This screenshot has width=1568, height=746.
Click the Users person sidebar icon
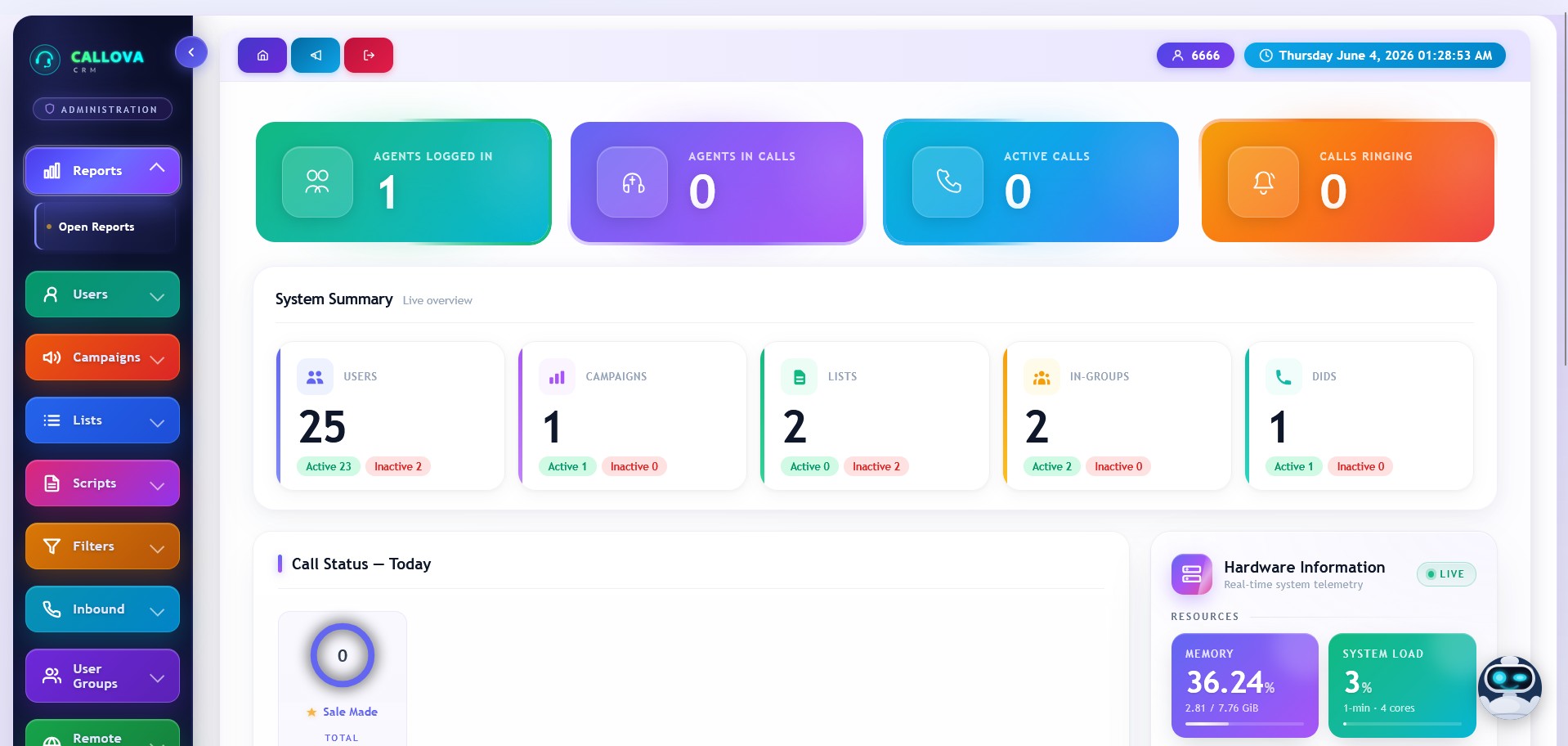point(51,294)
